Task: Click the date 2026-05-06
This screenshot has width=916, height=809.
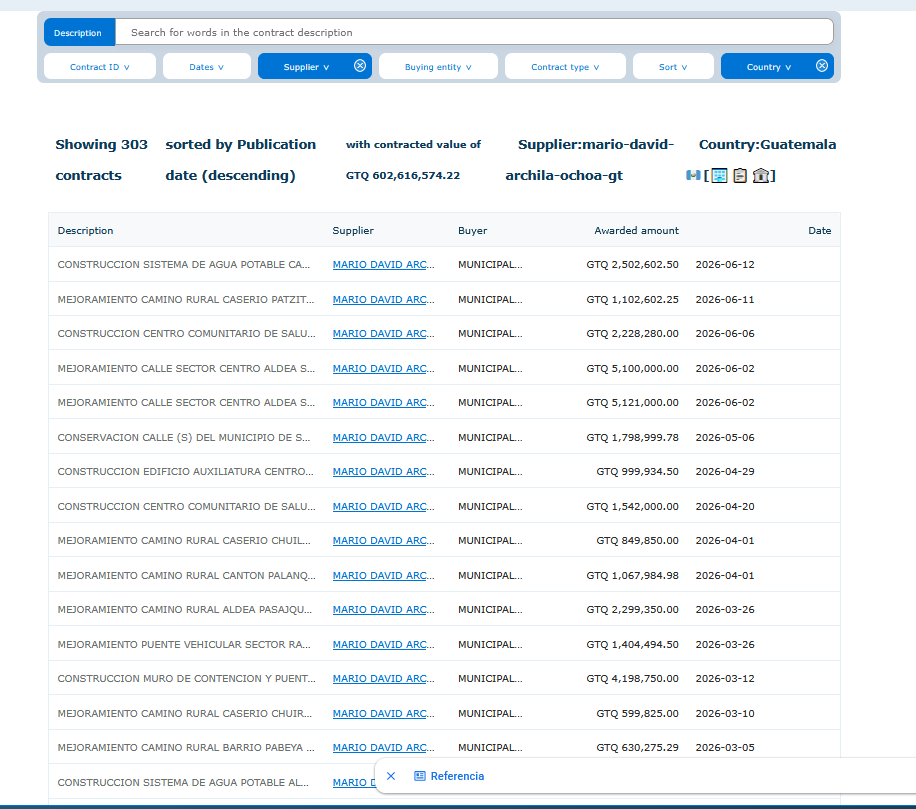Action: pos(725,438)
